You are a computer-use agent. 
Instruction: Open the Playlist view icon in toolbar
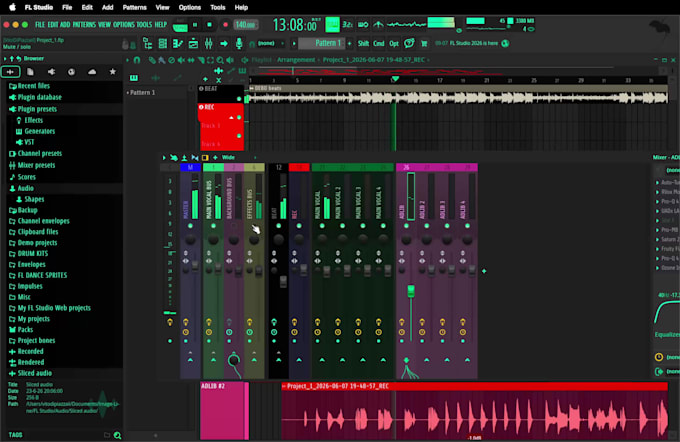147,43
